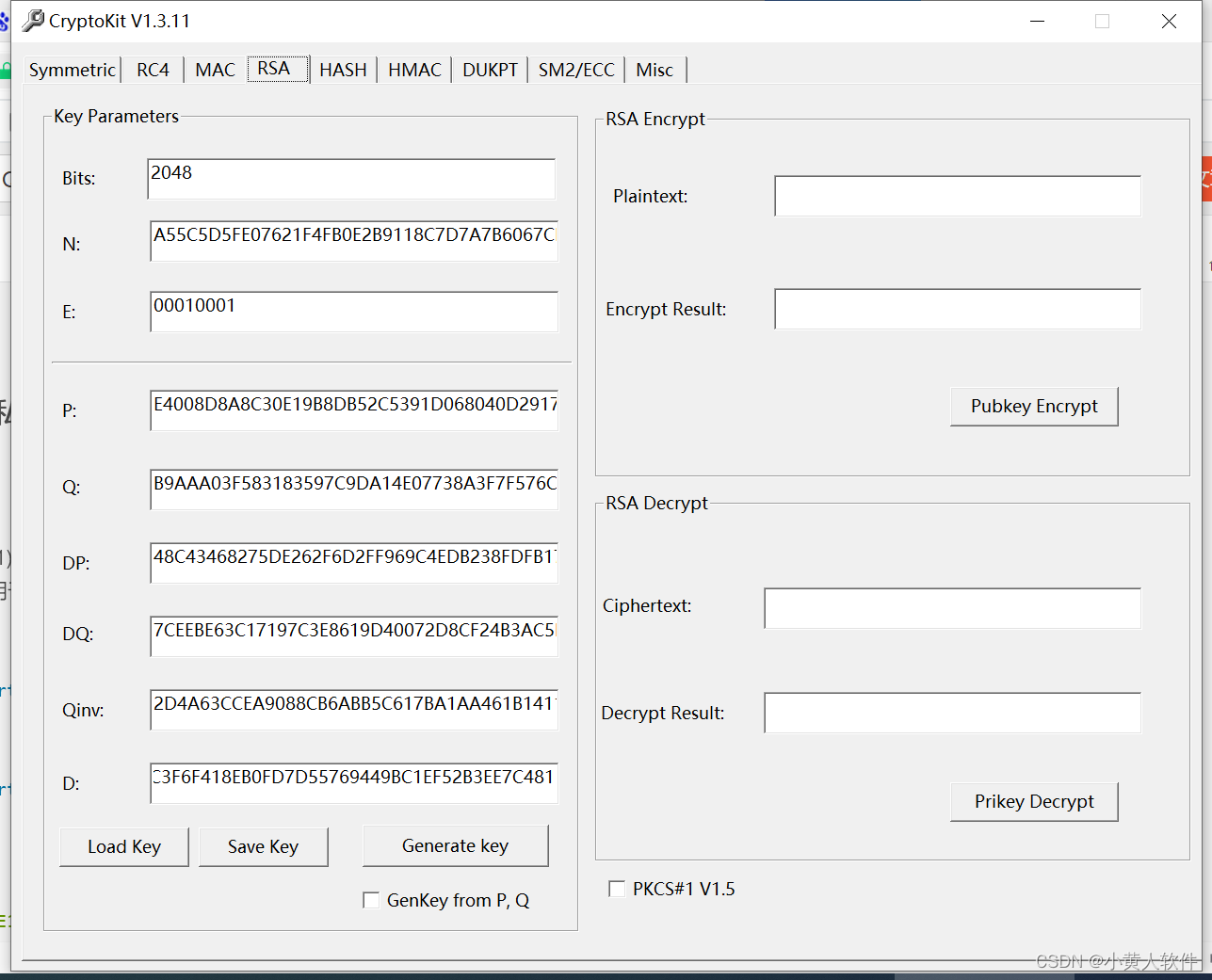Screen dimensions: 1212x980
Task: Open the SM2/ECC tab
Action: (x=576, y=70)
